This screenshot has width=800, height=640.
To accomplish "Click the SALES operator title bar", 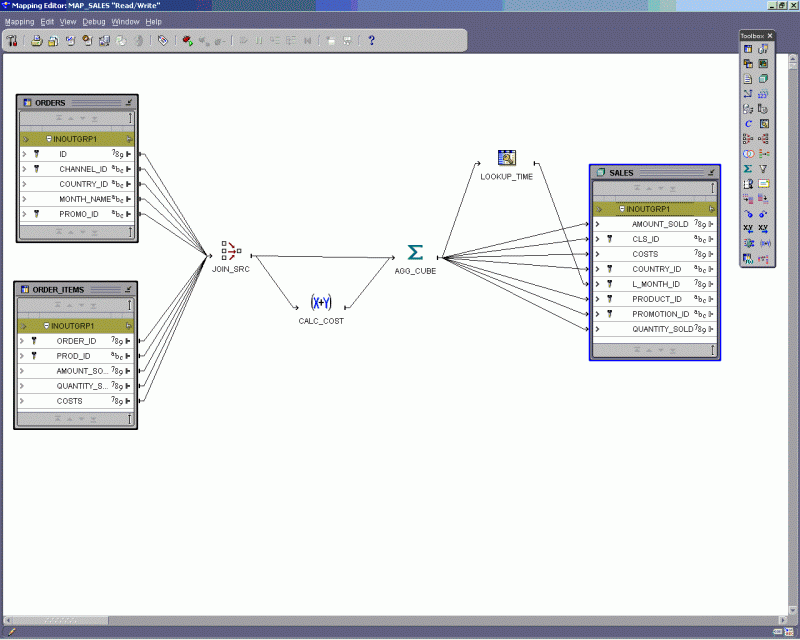I will click(x=655, y=173).
